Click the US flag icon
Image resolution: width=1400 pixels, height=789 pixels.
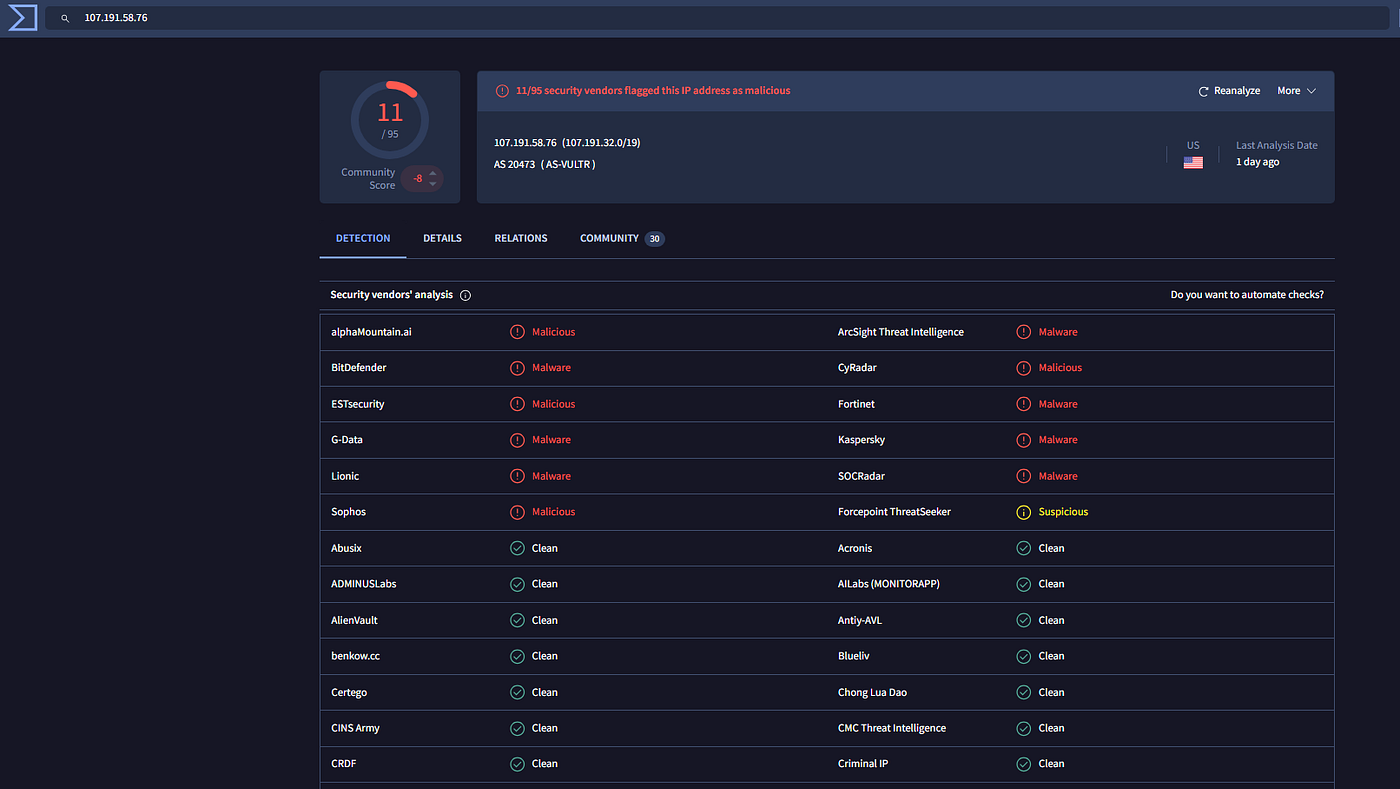(1193, 162)
